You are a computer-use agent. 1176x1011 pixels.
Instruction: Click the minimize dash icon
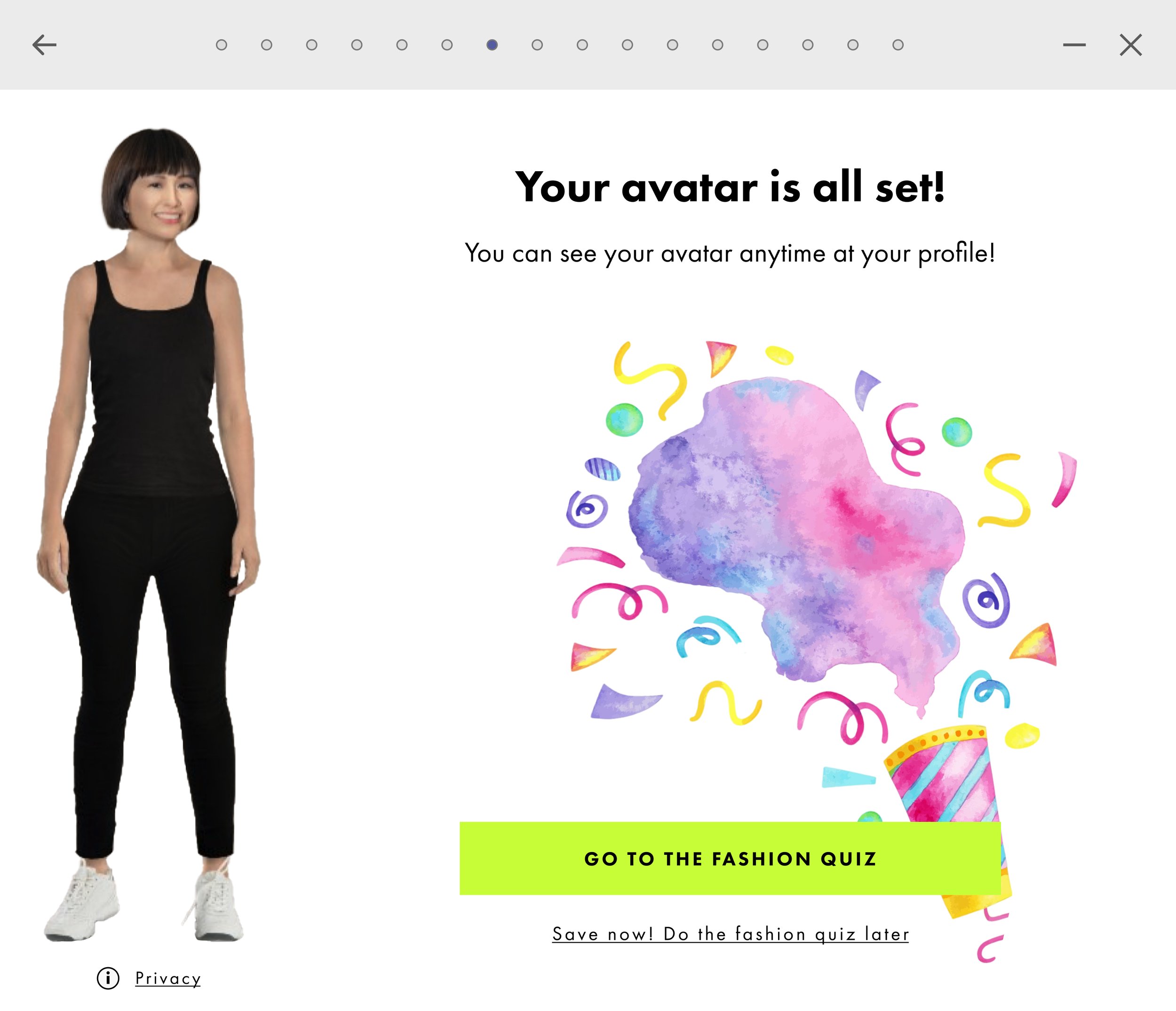coord(1074,45)
